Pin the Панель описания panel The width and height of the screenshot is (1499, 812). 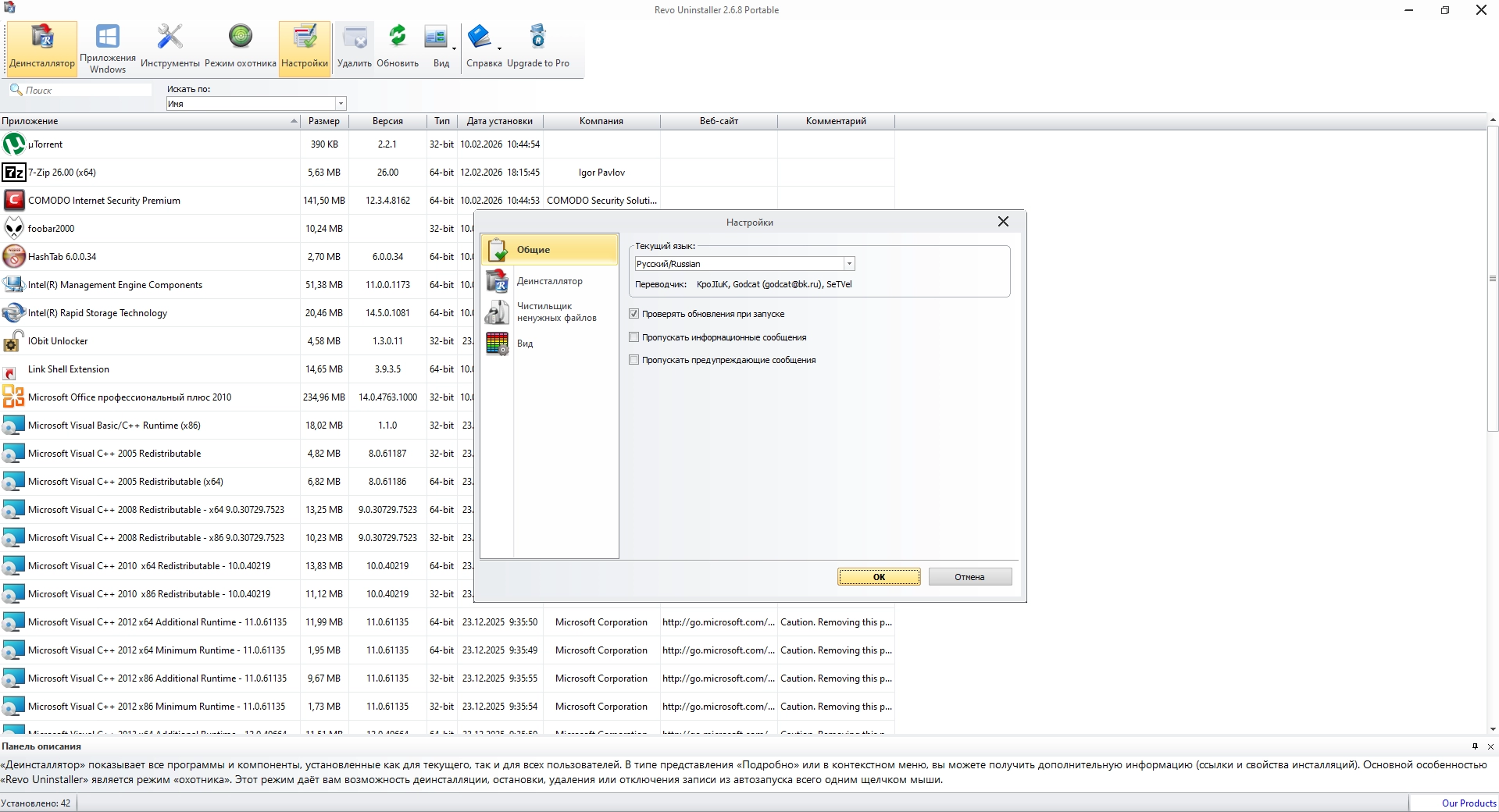coord(1475,746)
